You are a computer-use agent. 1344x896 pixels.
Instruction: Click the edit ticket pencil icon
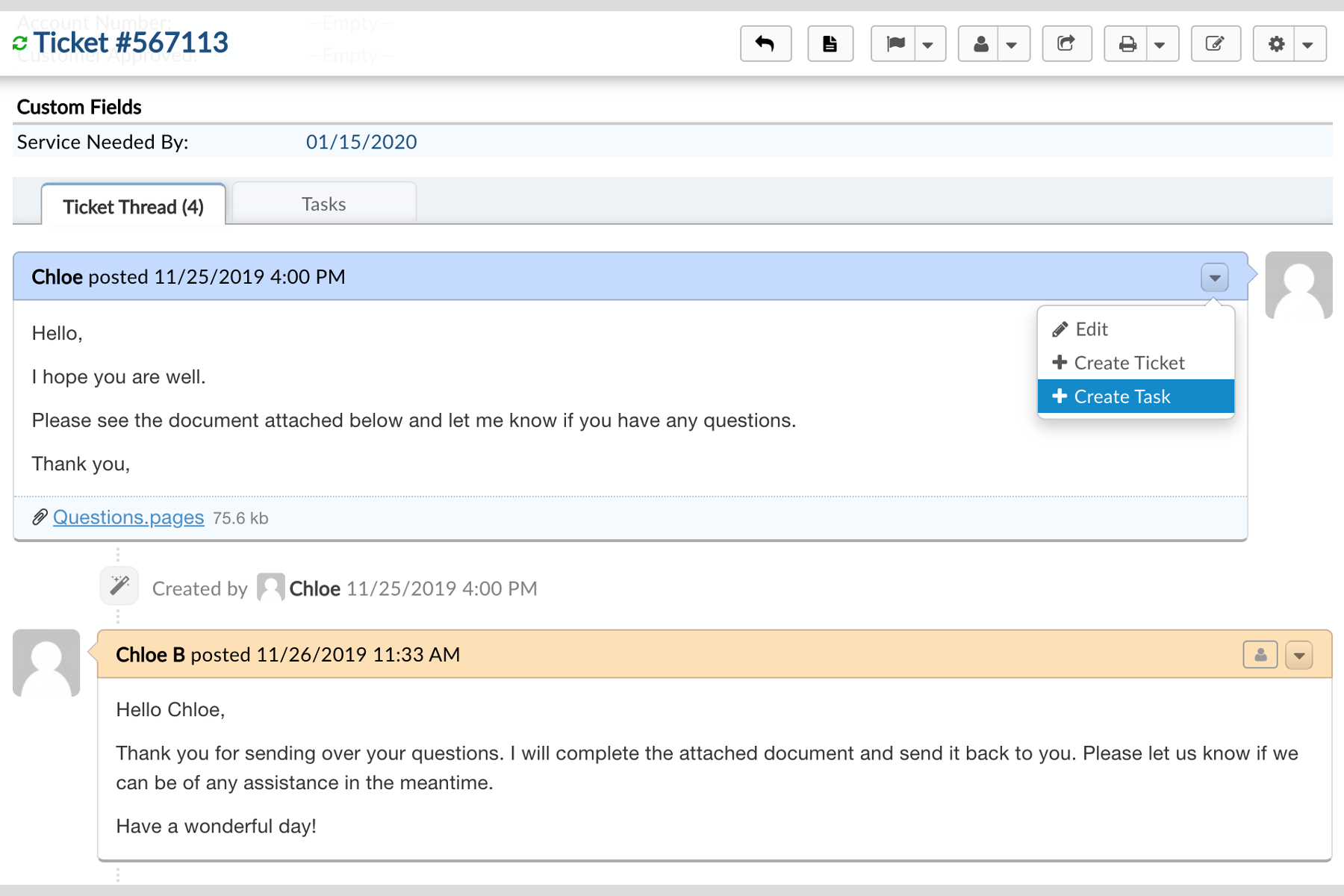click(x=1215, y=44)
